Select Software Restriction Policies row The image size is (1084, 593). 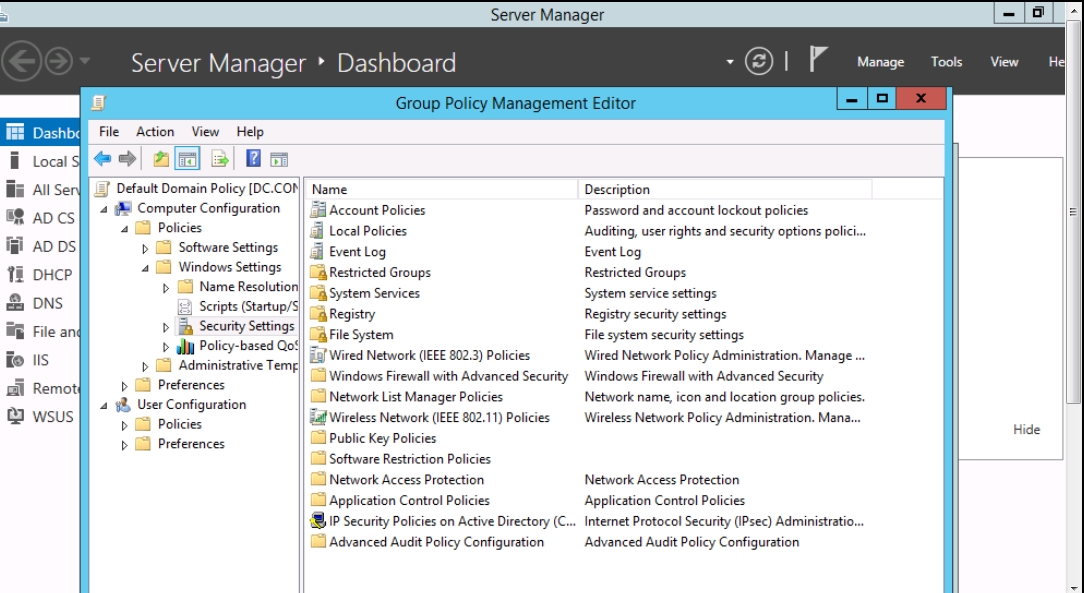(409, 459)
